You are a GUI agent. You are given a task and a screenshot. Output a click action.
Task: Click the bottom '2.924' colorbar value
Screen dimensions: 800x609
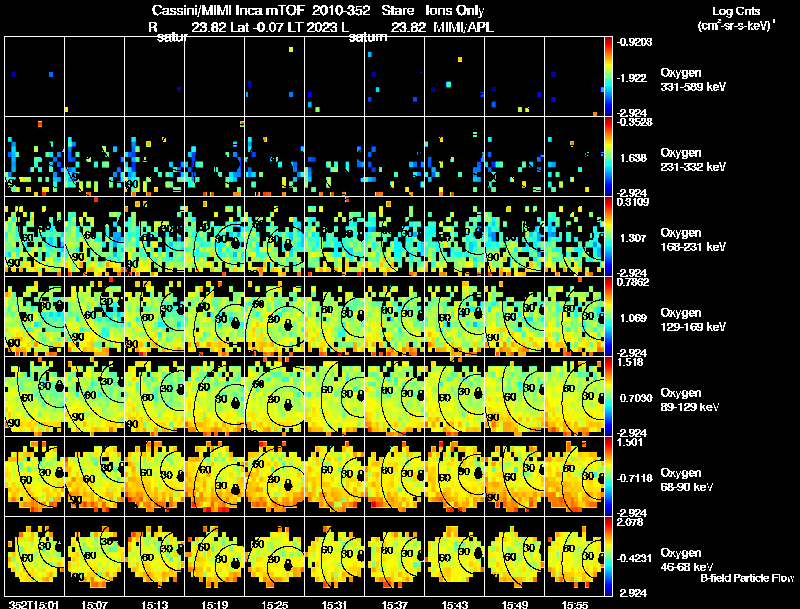[x=633, y=593]
